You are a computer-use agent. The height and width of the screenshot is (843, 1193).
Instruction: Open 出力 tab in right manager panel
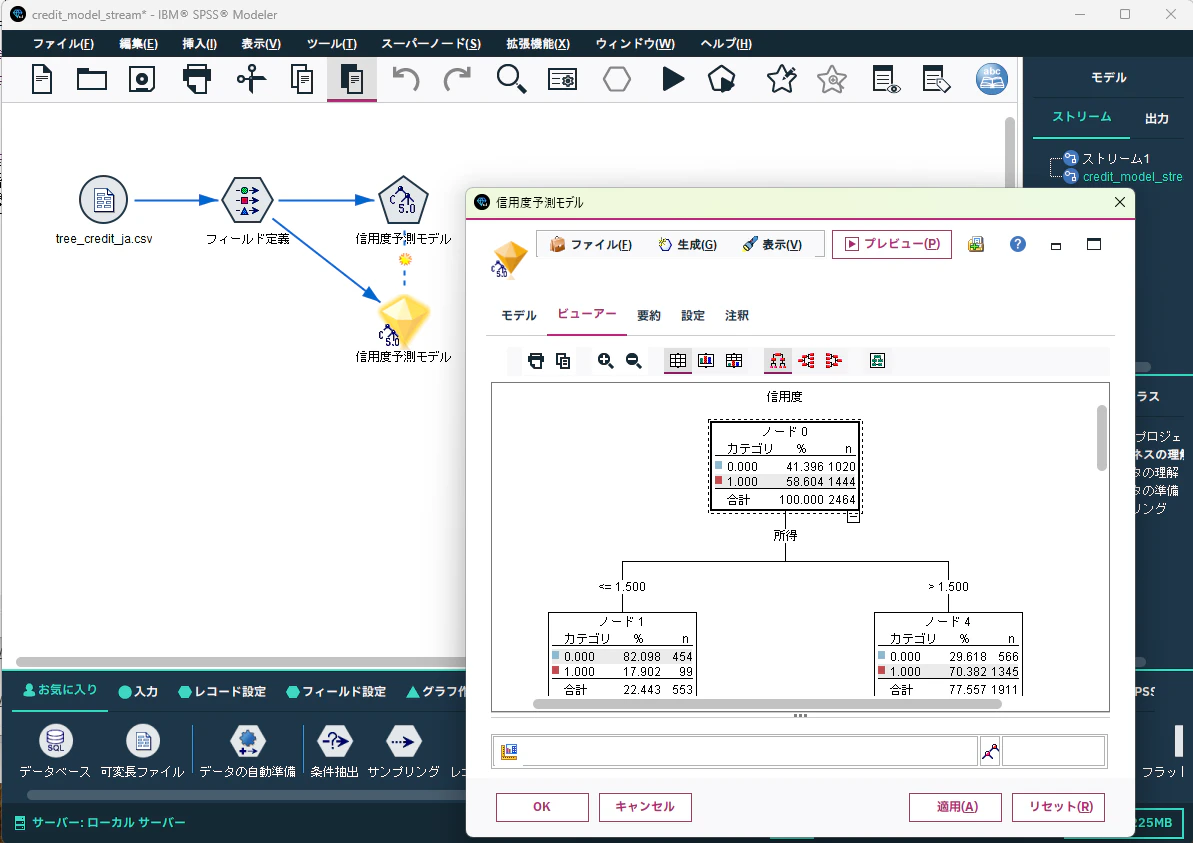pyautogui.click(x=1156, y=118)
